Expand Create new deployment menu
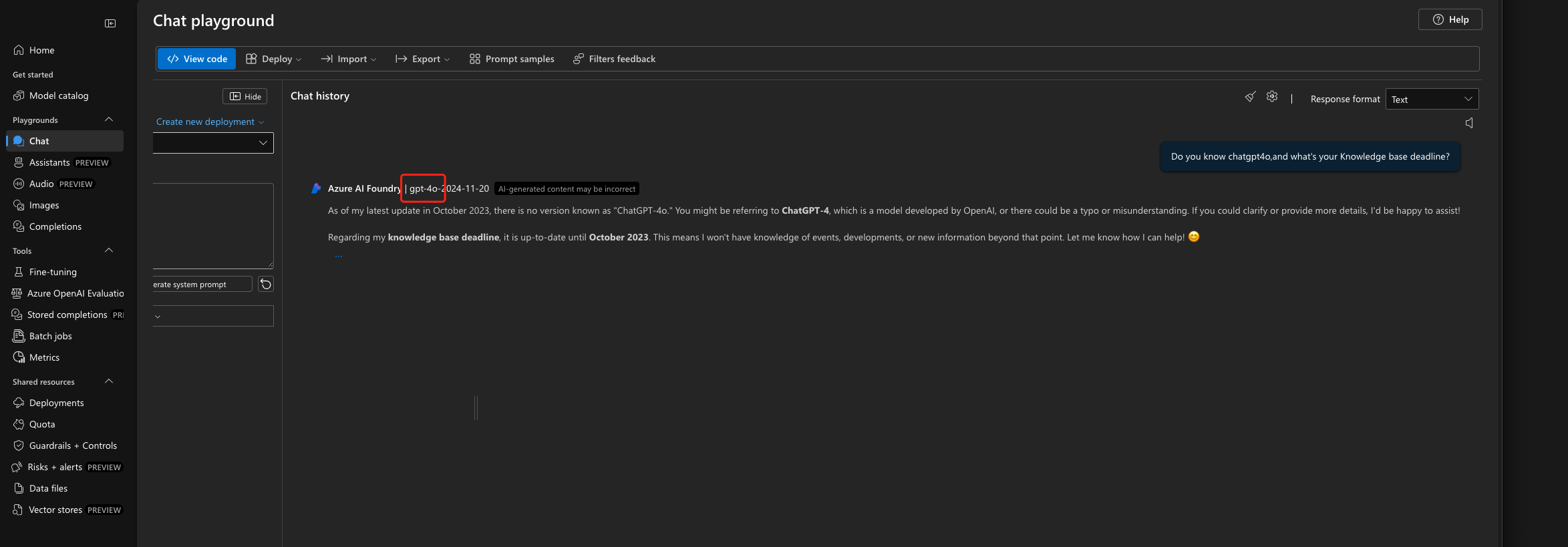The width and height of the screenshot is (1568, 547). click(210, 122)
